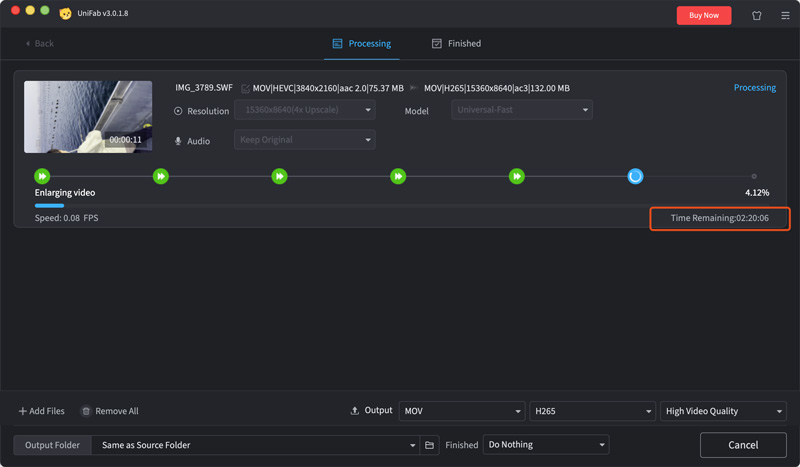Open the Same as Source Folder dropdown

tap(255, 445)
